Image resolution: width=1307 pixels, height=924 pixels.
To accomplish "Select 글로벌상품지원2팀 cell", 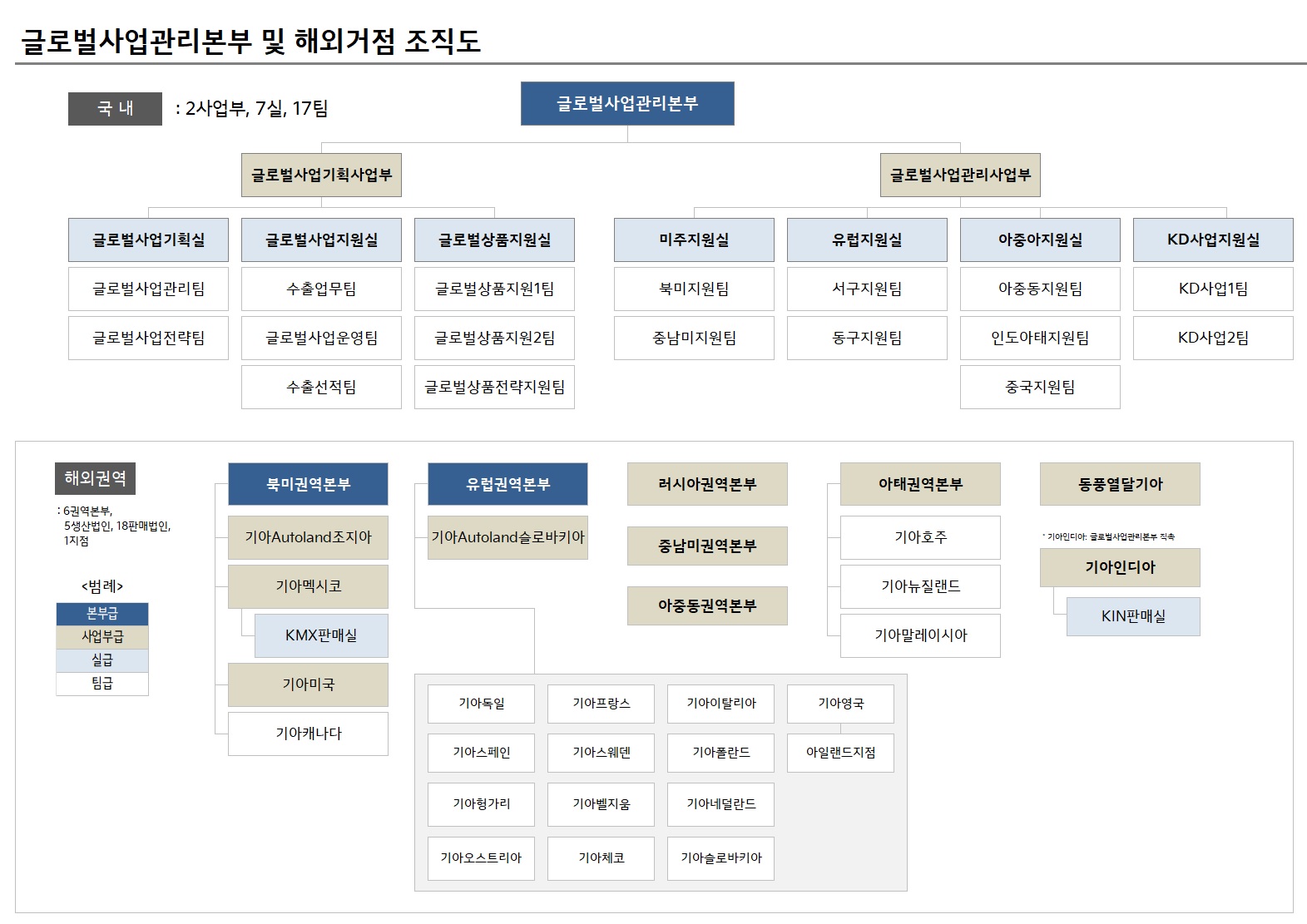I will click(494, 338).
